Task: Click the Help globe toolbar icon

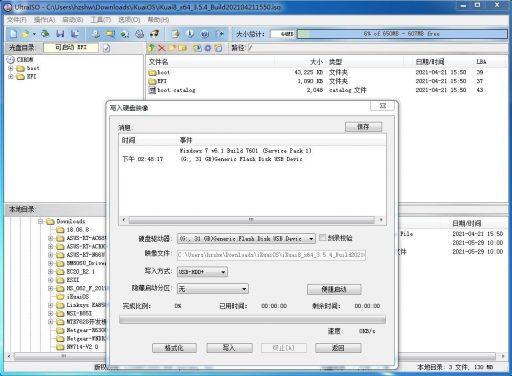Action: coord(205,34)
